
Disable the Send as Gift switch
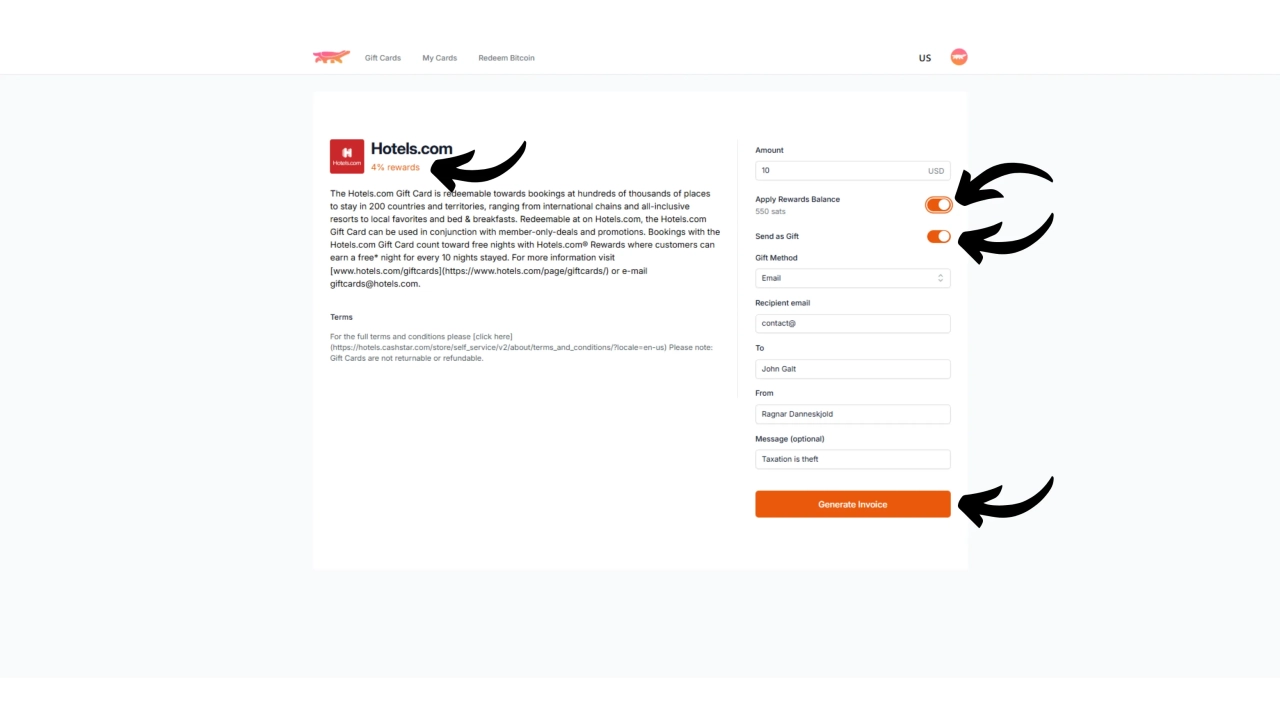click(x=938, y=237)
